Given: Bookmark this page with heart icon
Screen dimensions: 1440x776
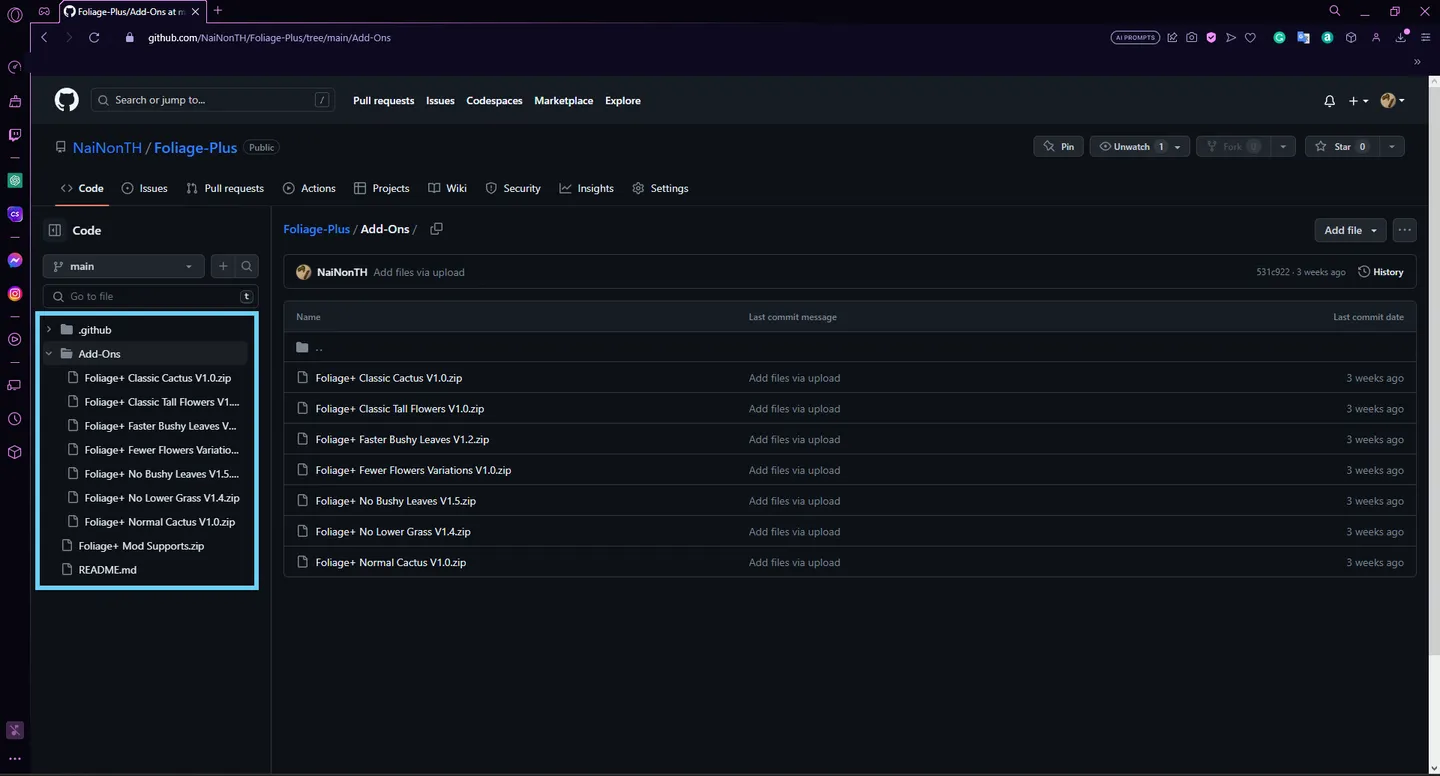Looking at the screenshot, I should (1250, 38).
